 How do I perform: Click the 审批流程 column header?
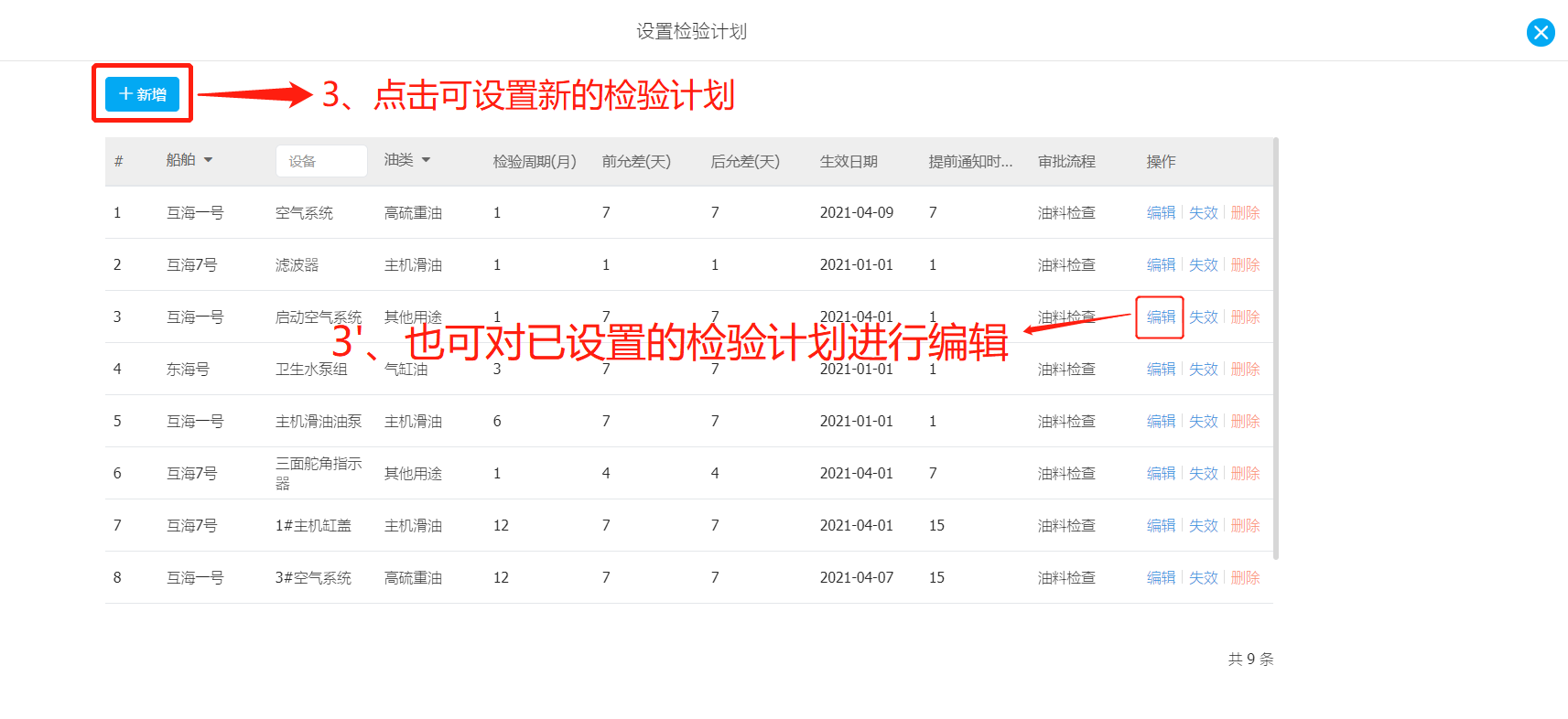(x=1066, y=161)
